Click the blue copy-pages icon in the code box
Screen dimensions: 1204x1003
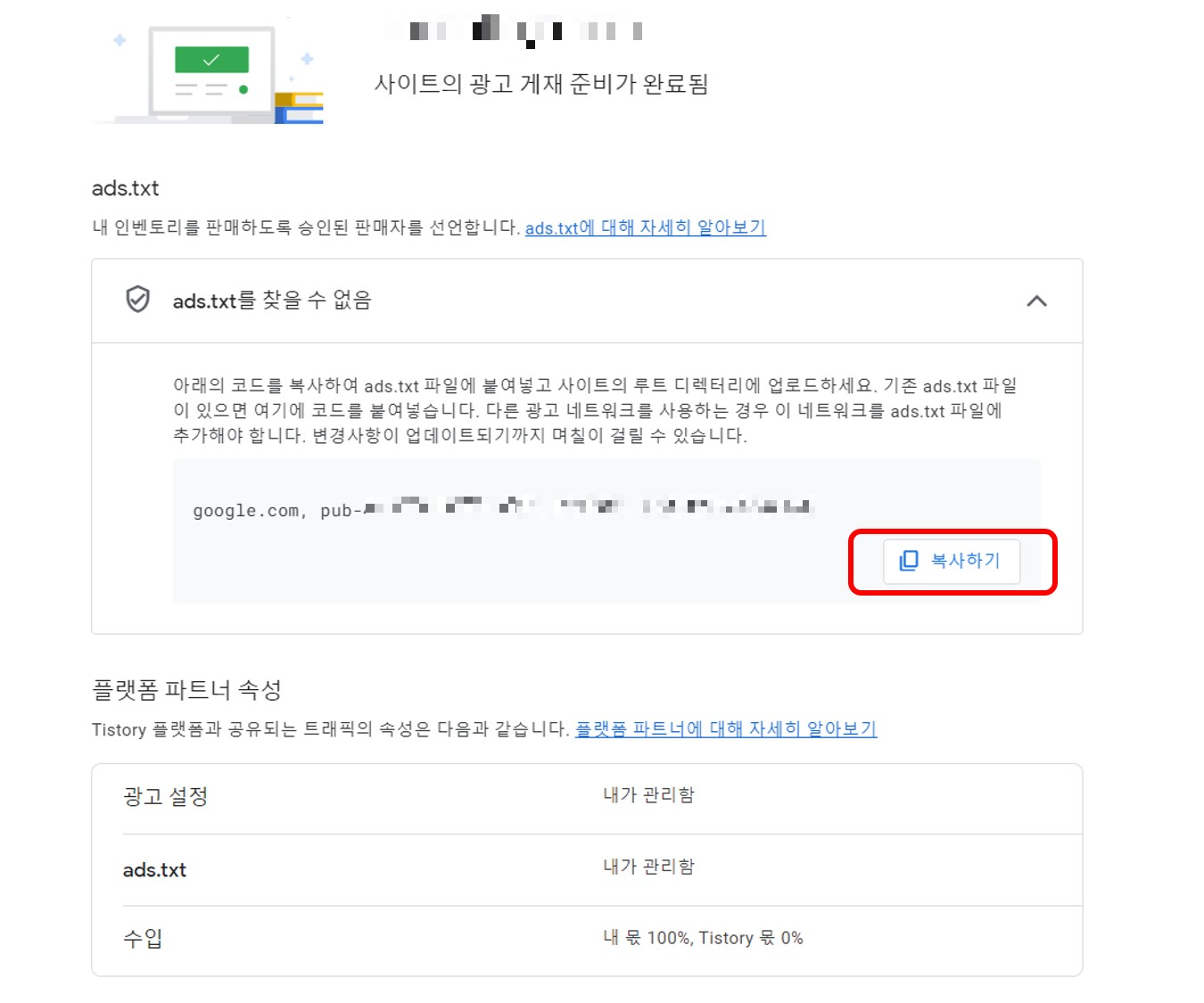908,562
